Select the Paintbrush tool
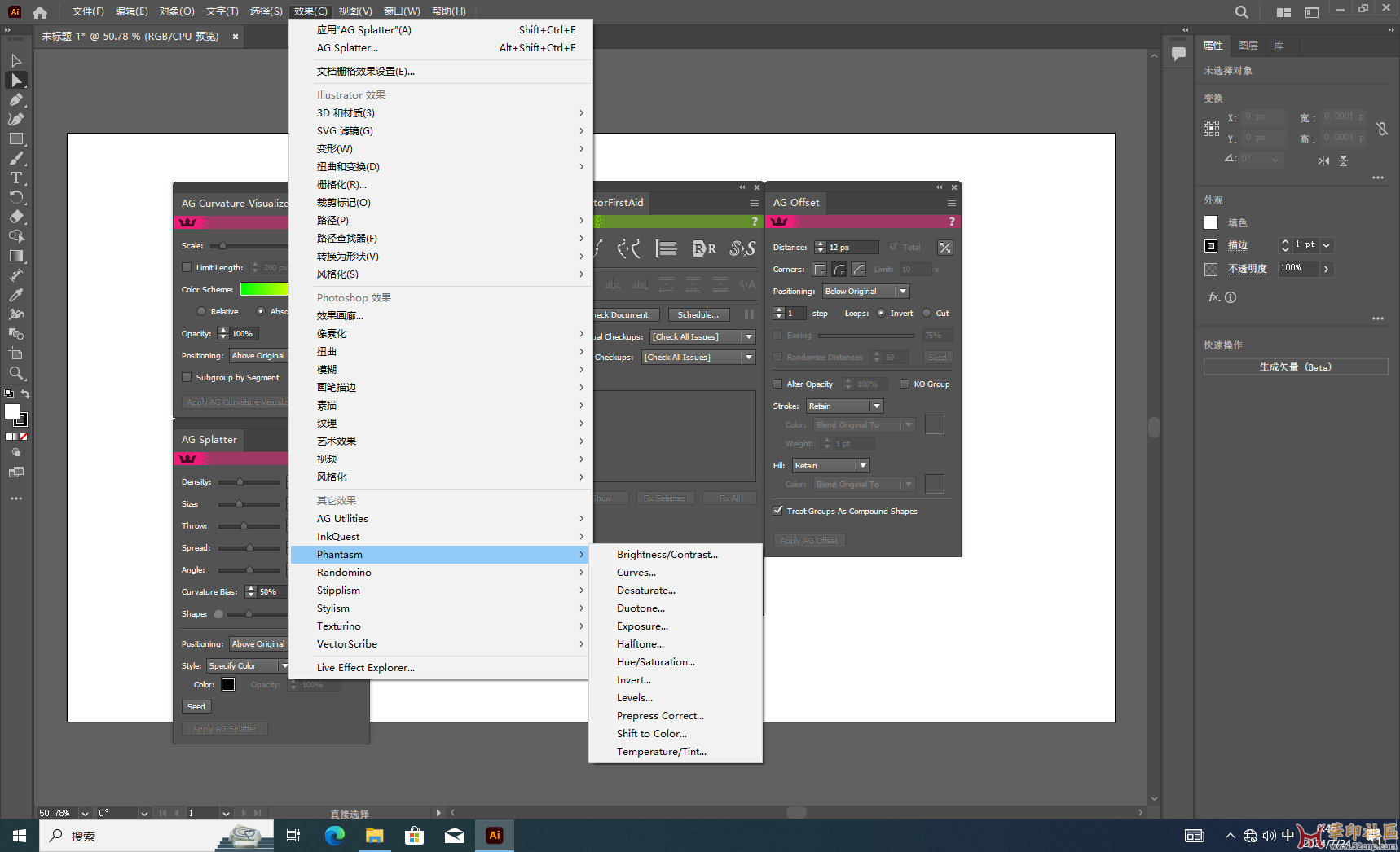Viewport: 1400px width, 852px height. tap(16, 158)
